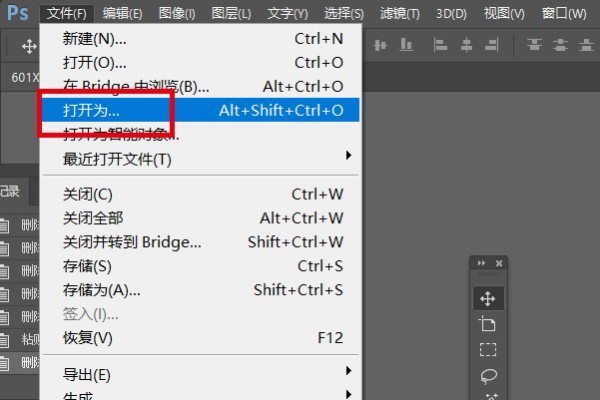Open the 滤镜(T) menu

(399, 14)
